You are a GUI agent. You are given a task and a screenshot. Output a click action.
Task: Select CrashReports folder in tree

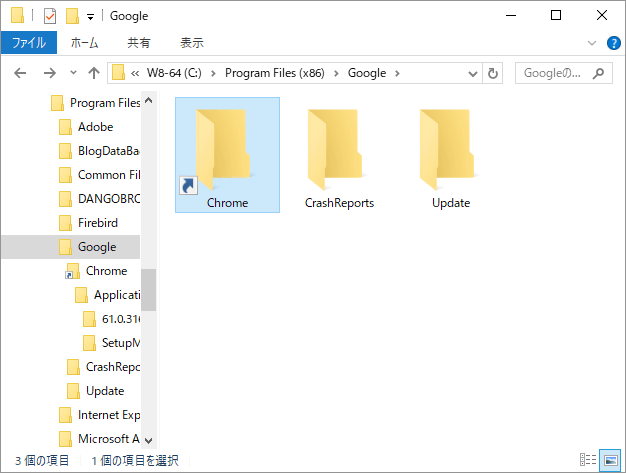[104, 367]
